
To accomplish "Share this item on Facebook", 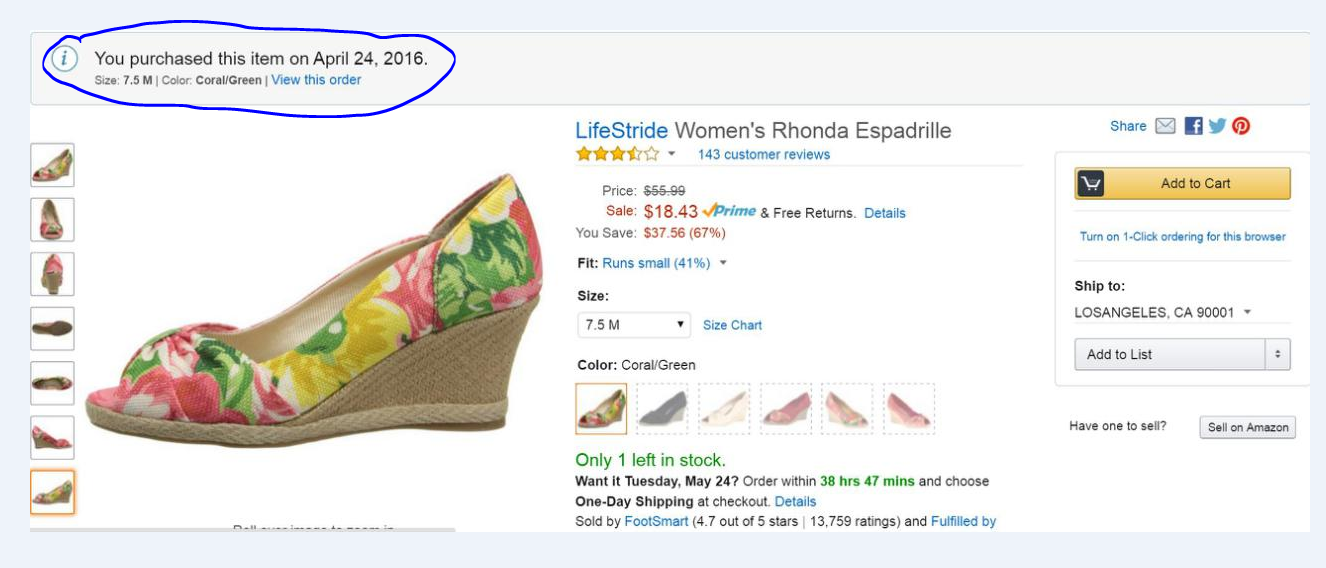I will coord(1193,126).
